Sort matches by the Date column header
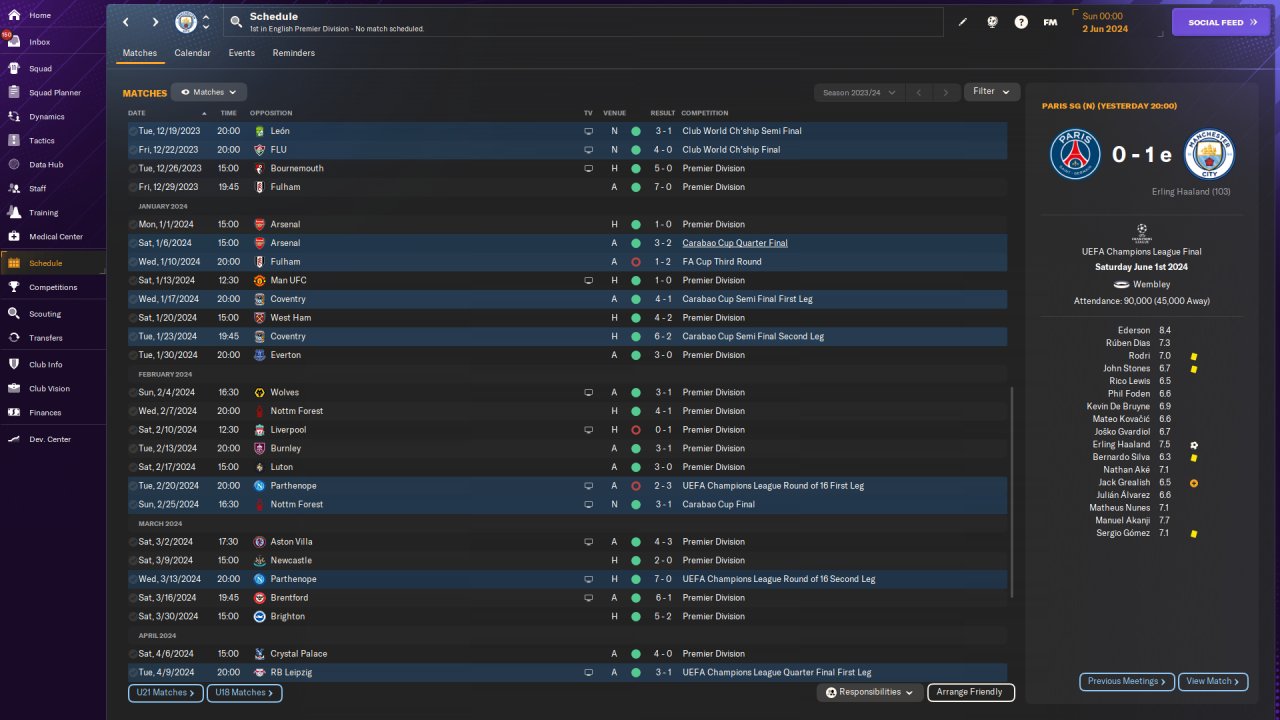The height and width of the screenshot is (720, 1280). tap(137, 113)
